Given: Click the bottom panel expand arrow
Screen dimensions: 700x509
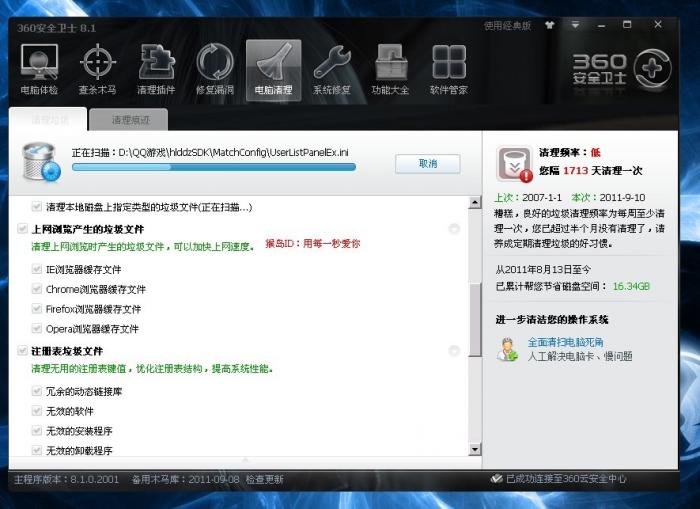Looking at the screenshot, I should pyautogui.click(x=245, y=459).
